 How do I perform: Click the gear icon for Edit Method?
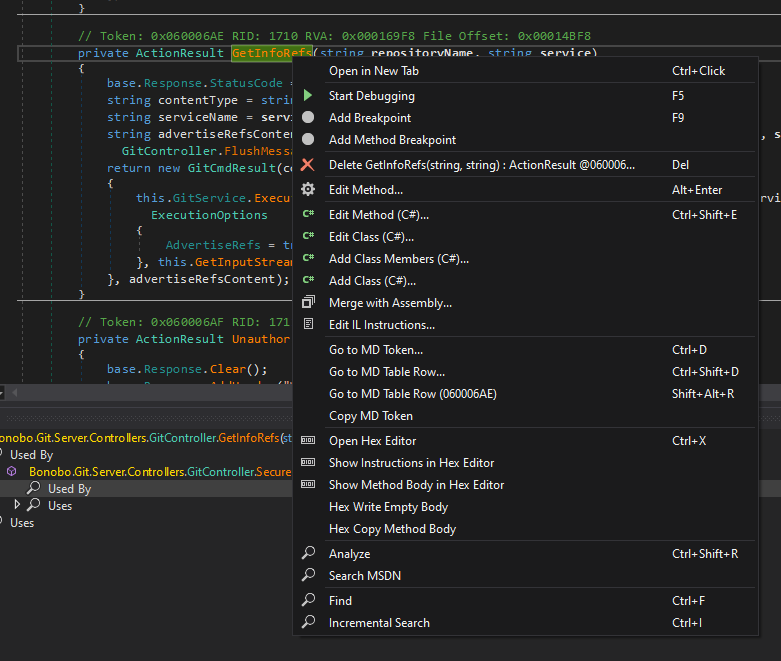click(x=308, y=190)
